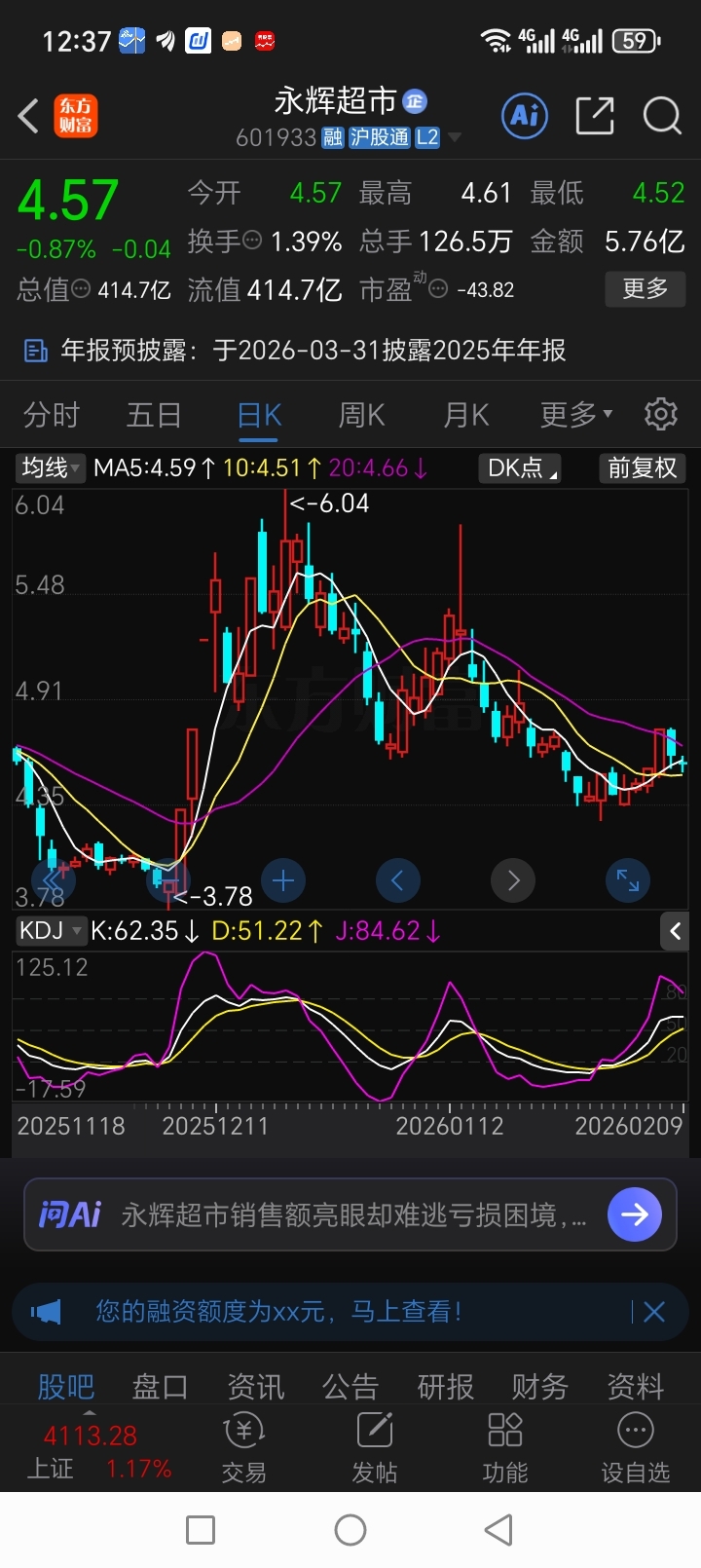Tap the 金额 5.76亿 value
Screen dimensions: 701x1568
pos(645,241)
